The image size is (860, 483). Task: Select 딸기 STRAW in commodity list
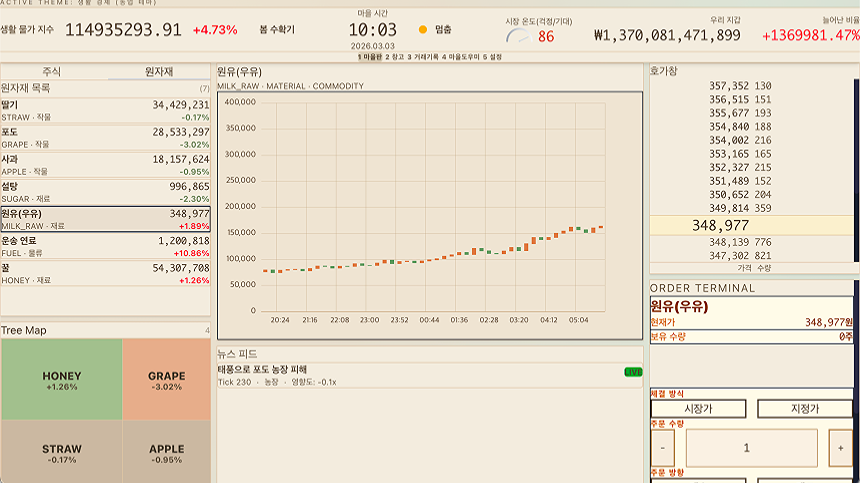[x=105, y=110]
